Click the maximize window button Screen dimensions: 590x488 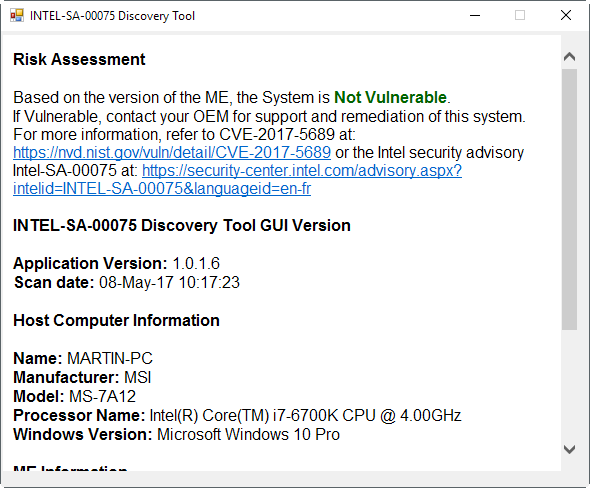520,15
